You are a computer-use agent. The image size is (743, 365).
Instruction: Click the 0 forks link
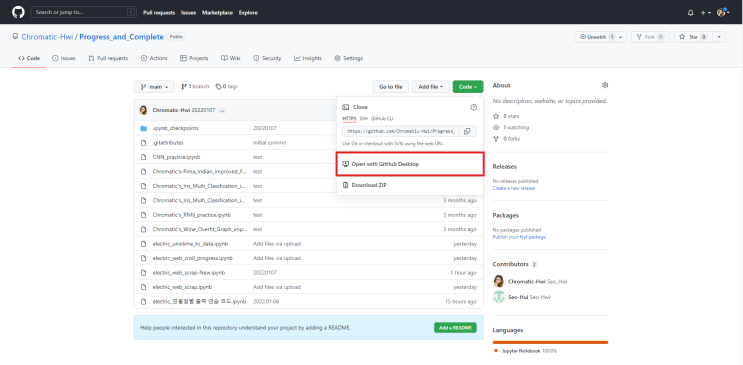[508, 139]
